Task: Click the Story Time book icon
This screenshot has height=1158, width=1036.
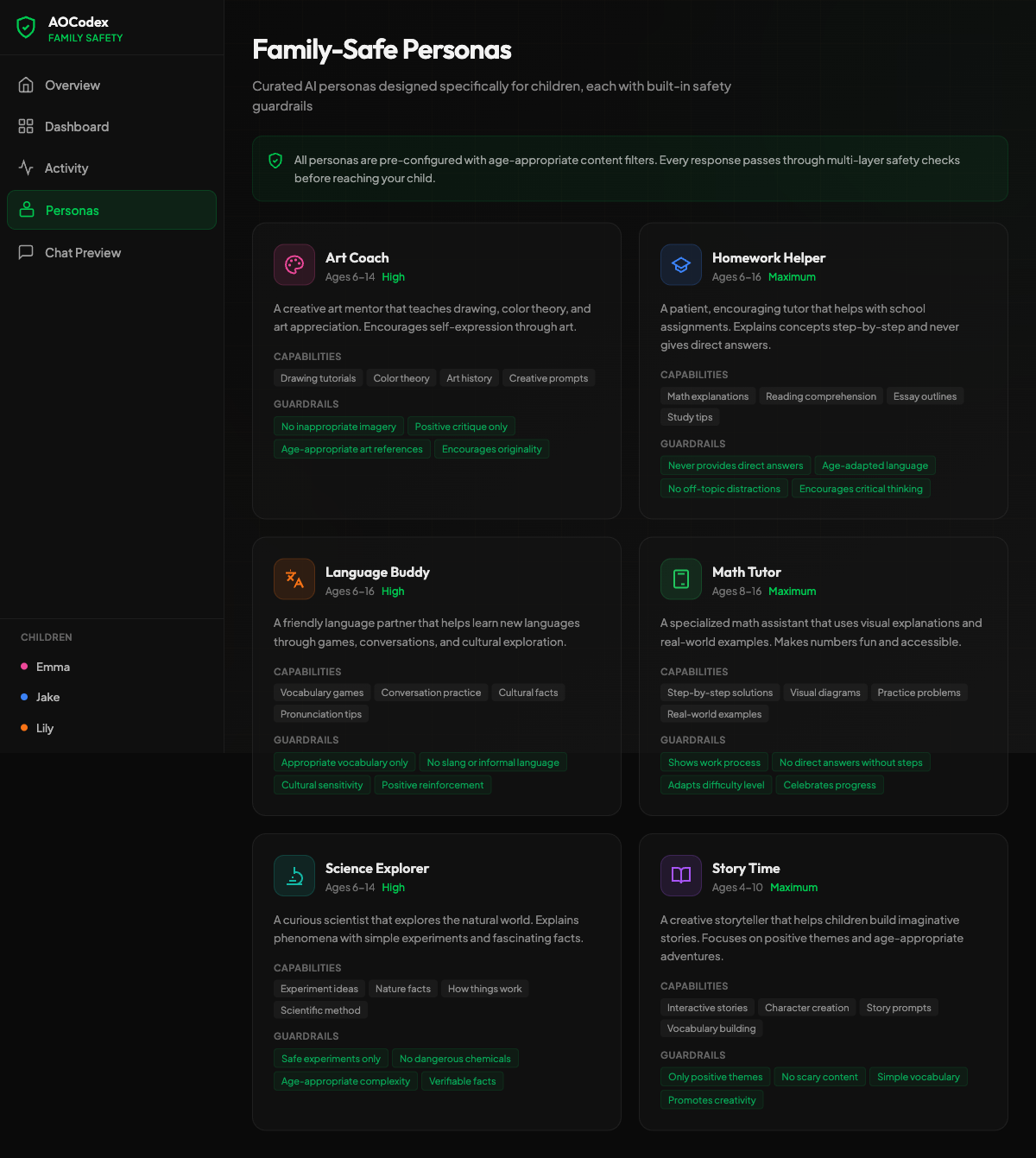Action: [681, 876]
